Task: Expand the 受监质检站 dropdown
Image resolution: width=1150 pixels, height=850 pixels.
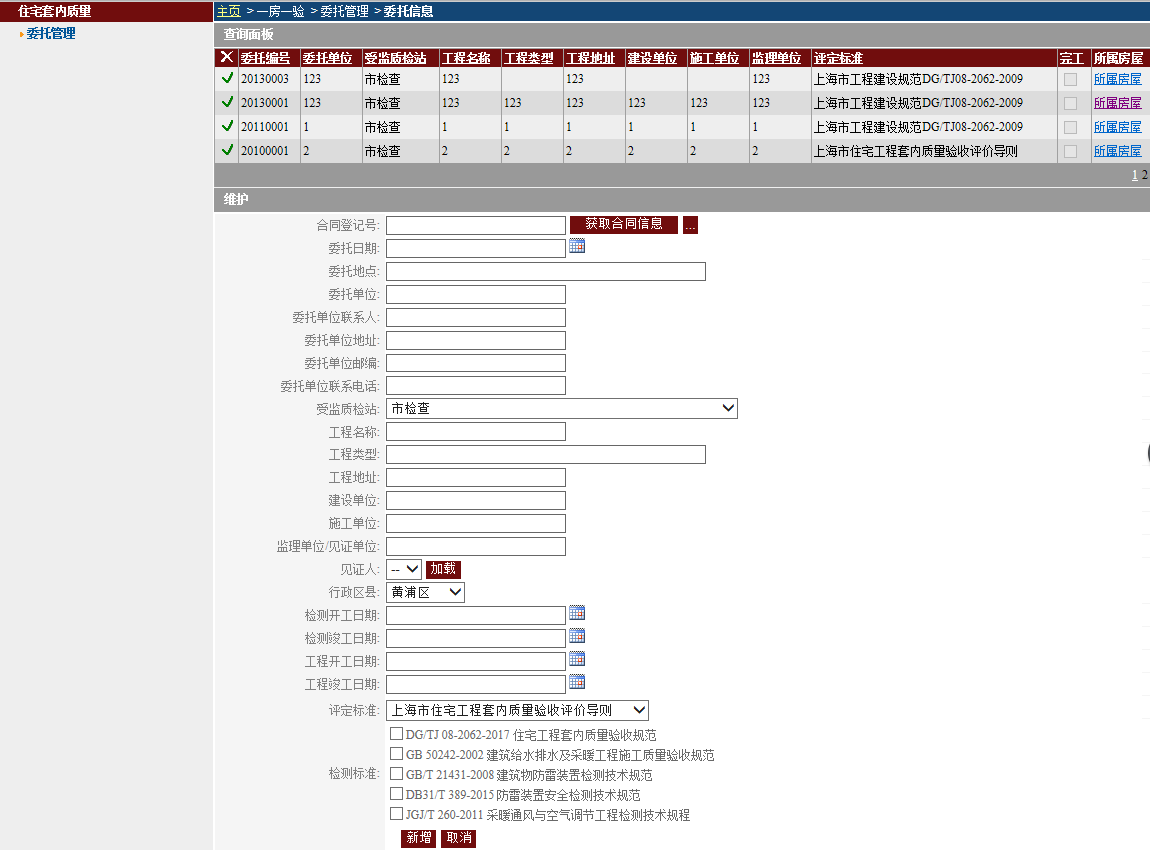Action: [x=561, y=408]
